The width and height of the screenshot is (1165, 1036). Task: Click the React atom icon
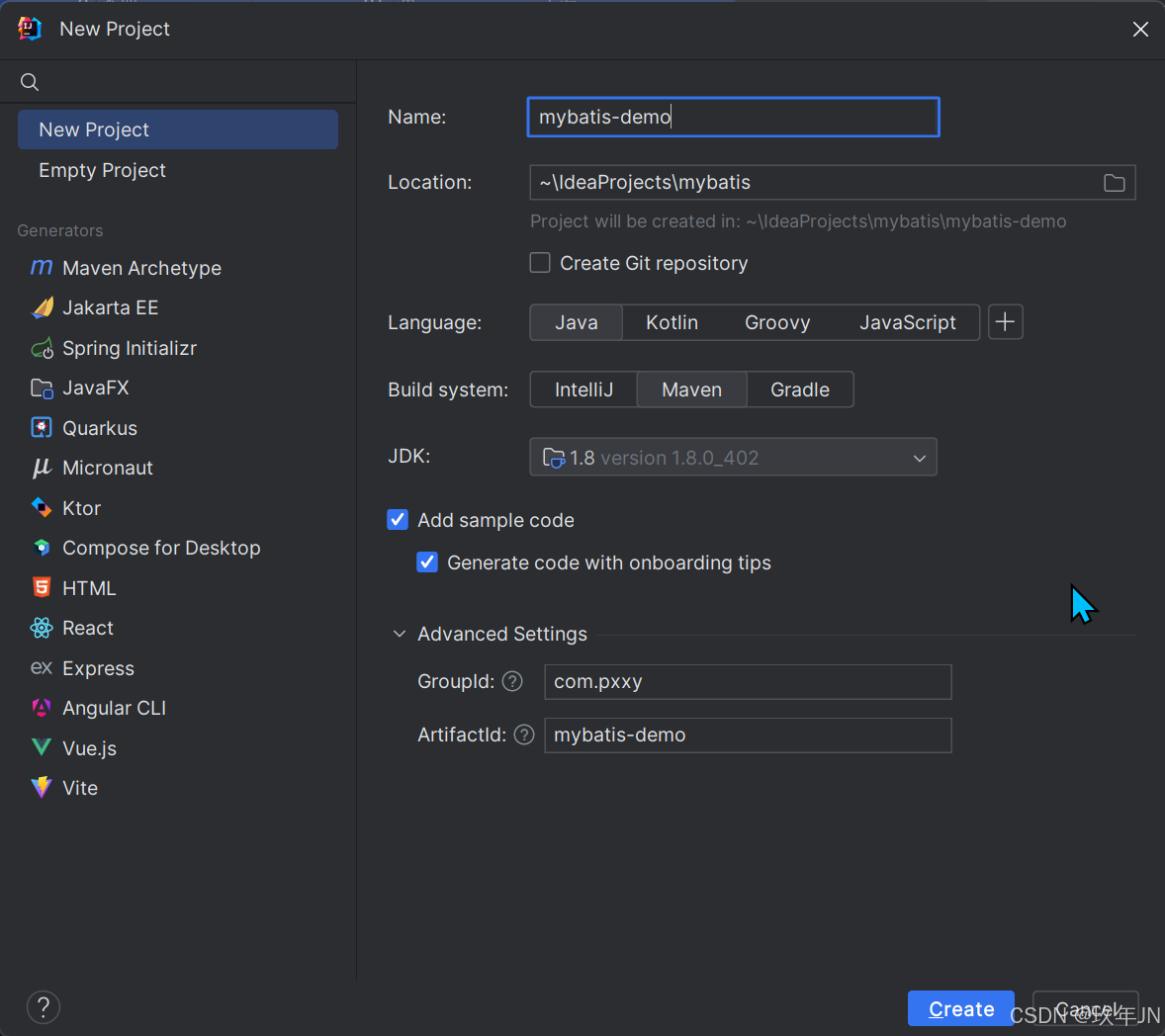click(42, 628)
